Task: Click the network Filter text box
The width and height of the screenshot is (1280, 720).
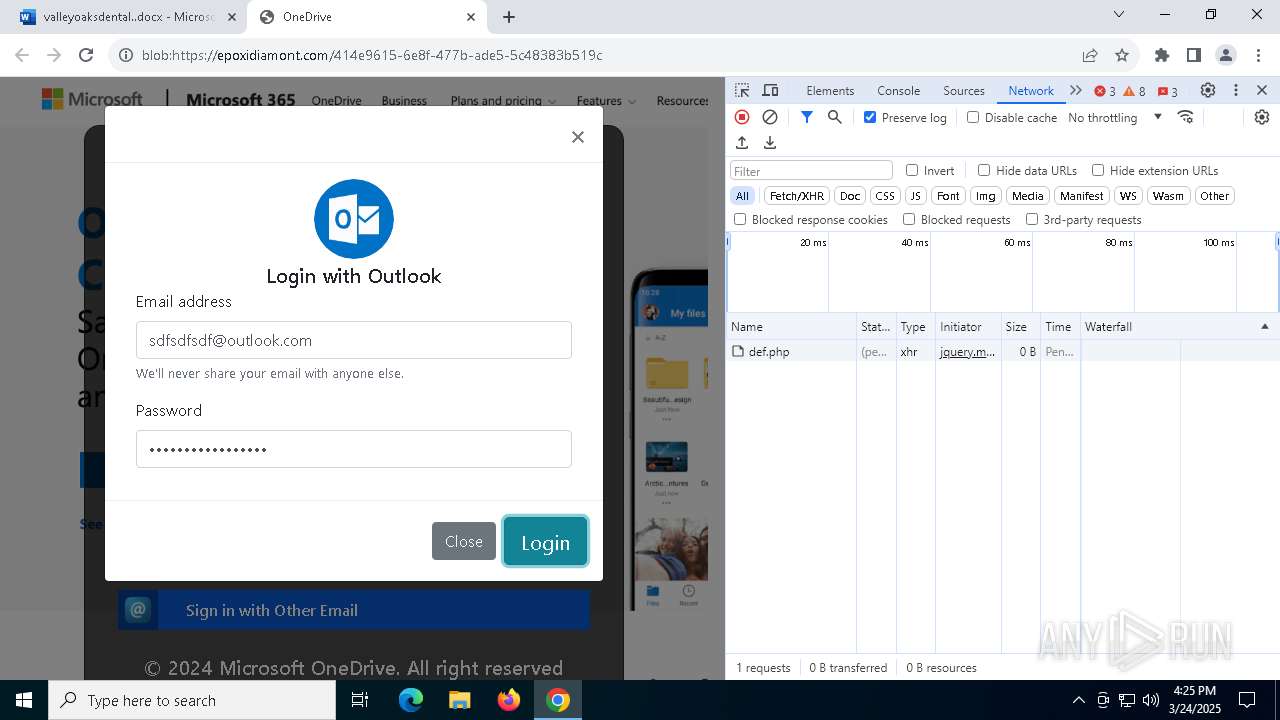Action: pyautogui.click(x=811, y=171)
